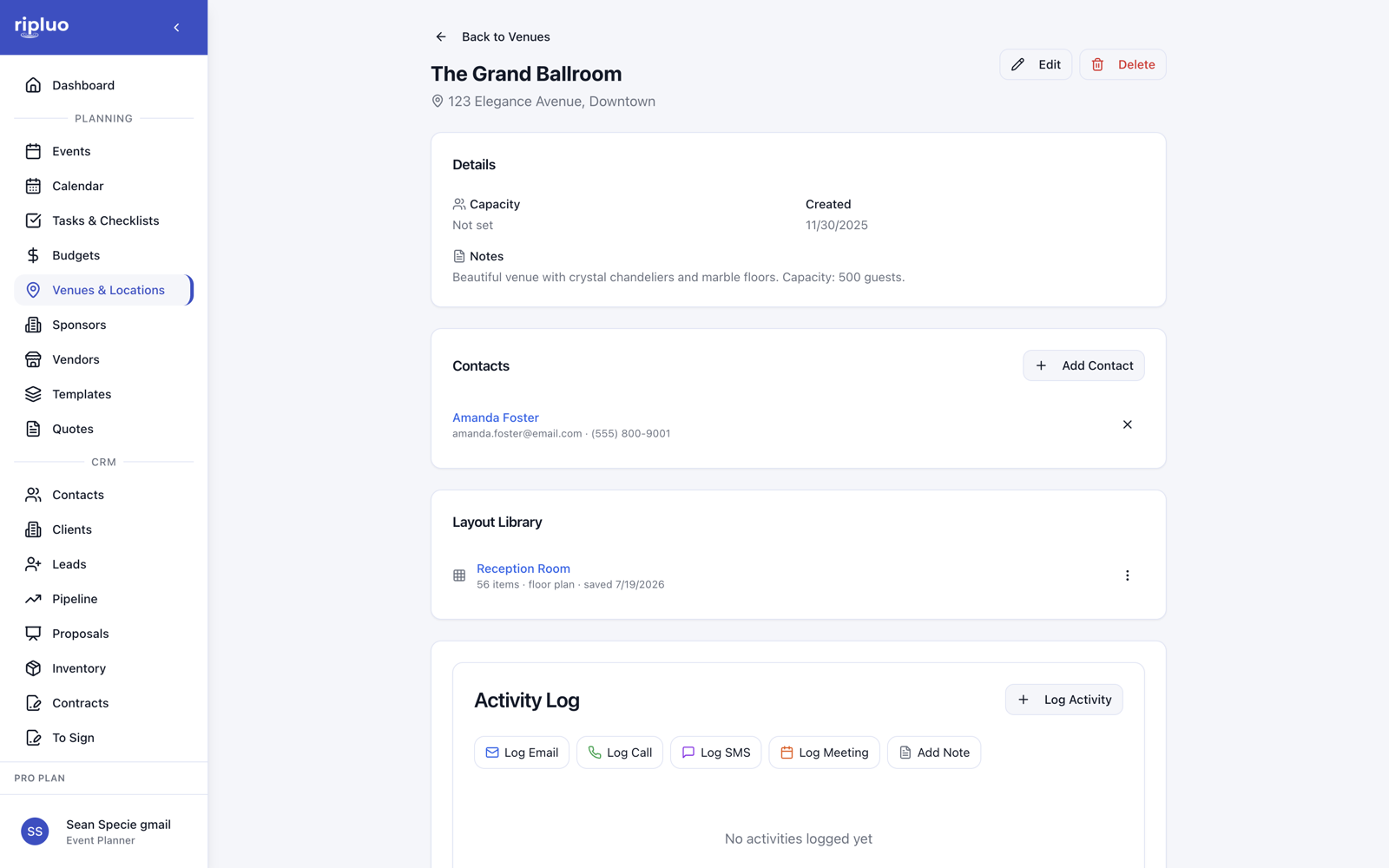The image size is (1389, 868).
Task: Open the Dashboard home icon
Action: (x=33, y=85)
